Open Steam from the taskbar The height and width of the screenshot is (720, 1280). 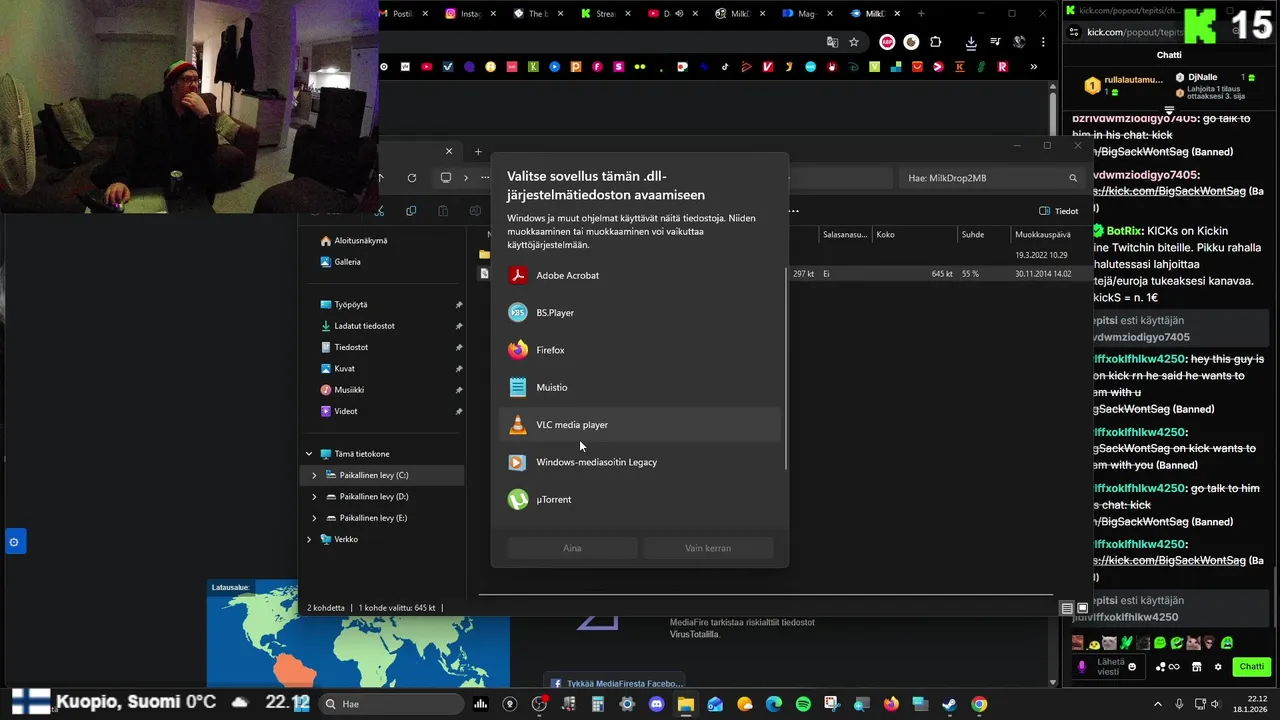click(949, 704)
